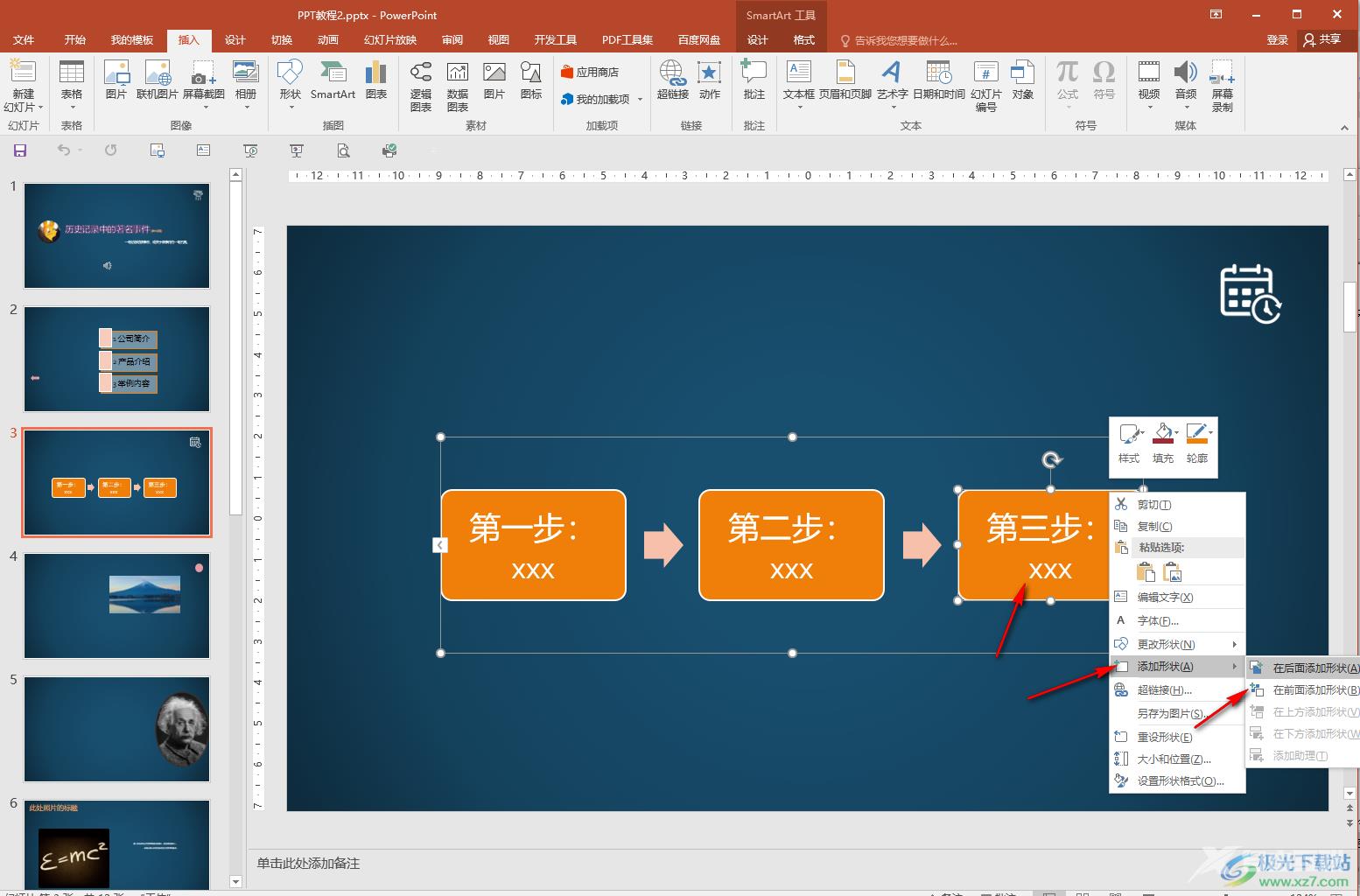Select the 第一步 SmartArt box
Screen dimensions: 1360x896
coord(533,545)
